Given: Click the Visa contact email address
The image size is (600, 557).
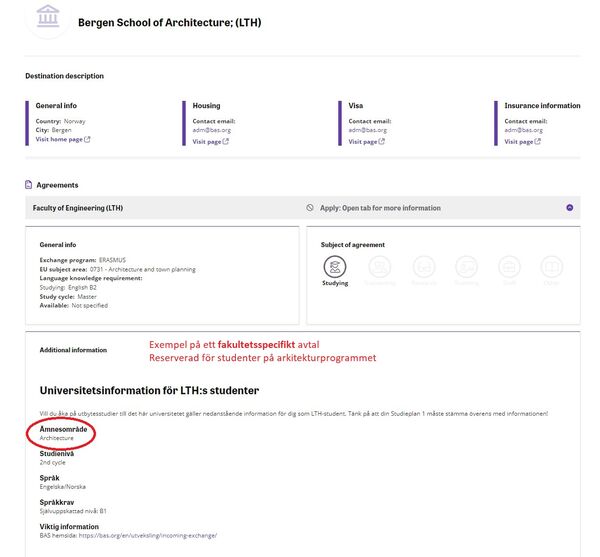Looking at the screenshot, I should click(367, 130).
